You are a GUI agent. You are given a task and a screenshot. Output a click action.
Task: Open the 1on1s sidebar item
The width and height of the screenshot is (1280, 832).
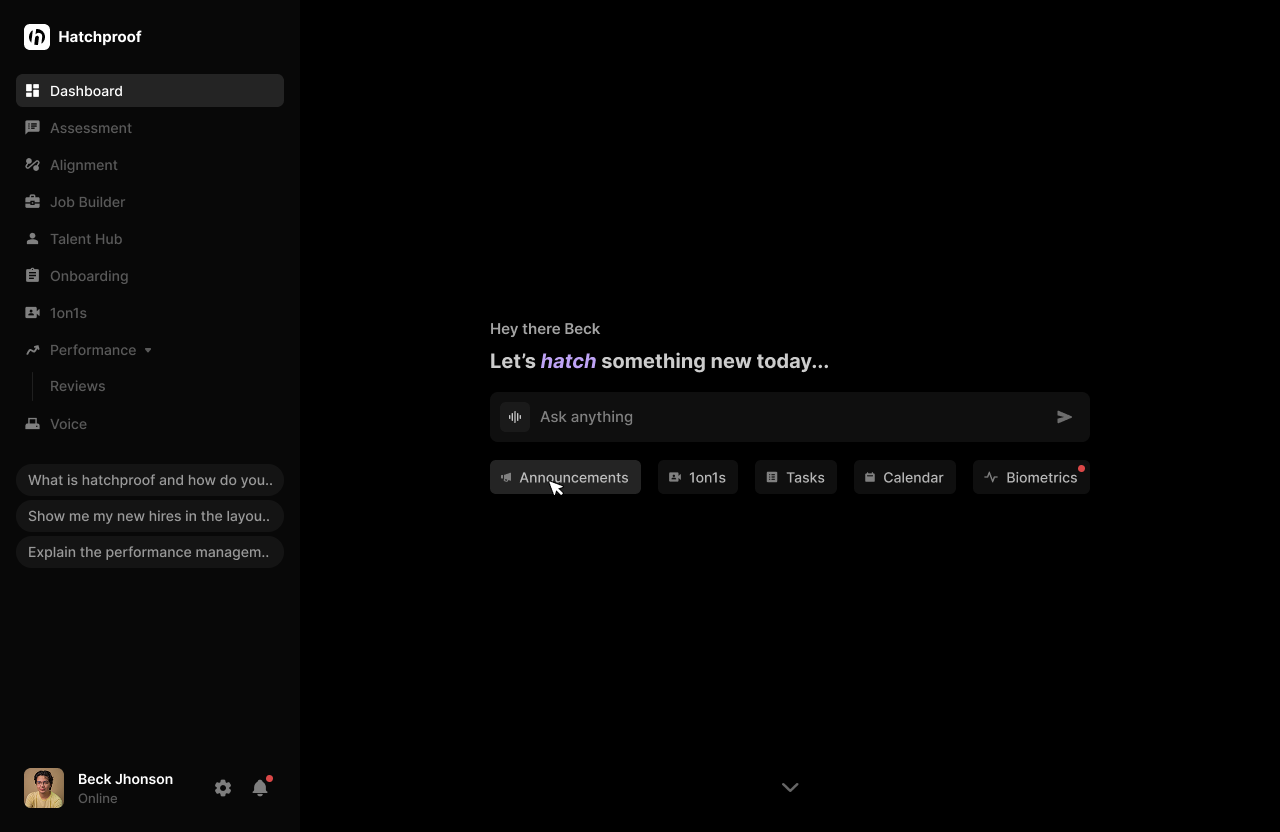tap(150, 313)
